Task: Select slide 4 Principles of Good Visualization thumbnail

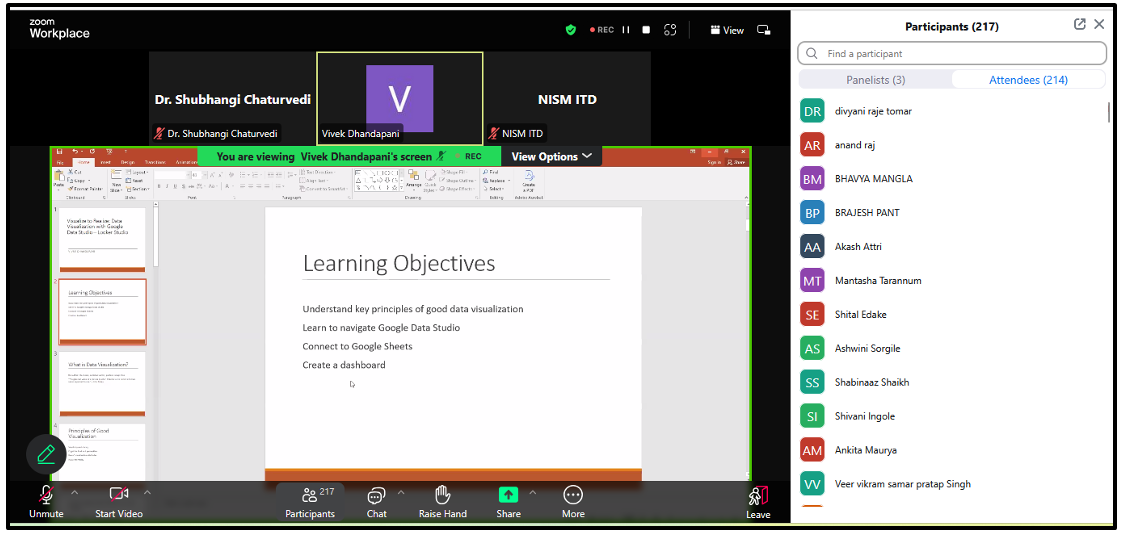Action: (102, 452)
